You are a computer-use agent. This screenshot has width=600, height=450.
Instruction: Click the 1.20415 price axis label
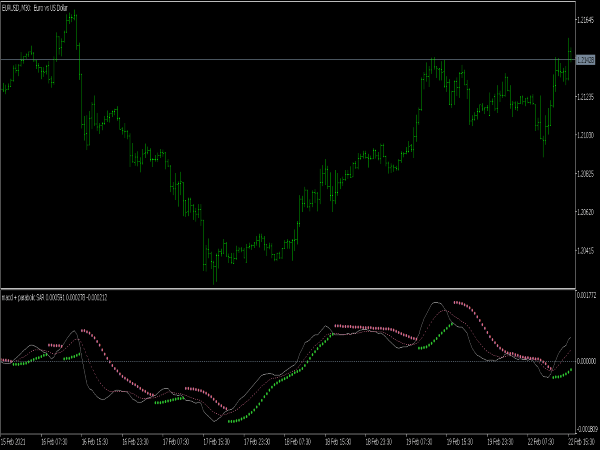pos(586,251)
